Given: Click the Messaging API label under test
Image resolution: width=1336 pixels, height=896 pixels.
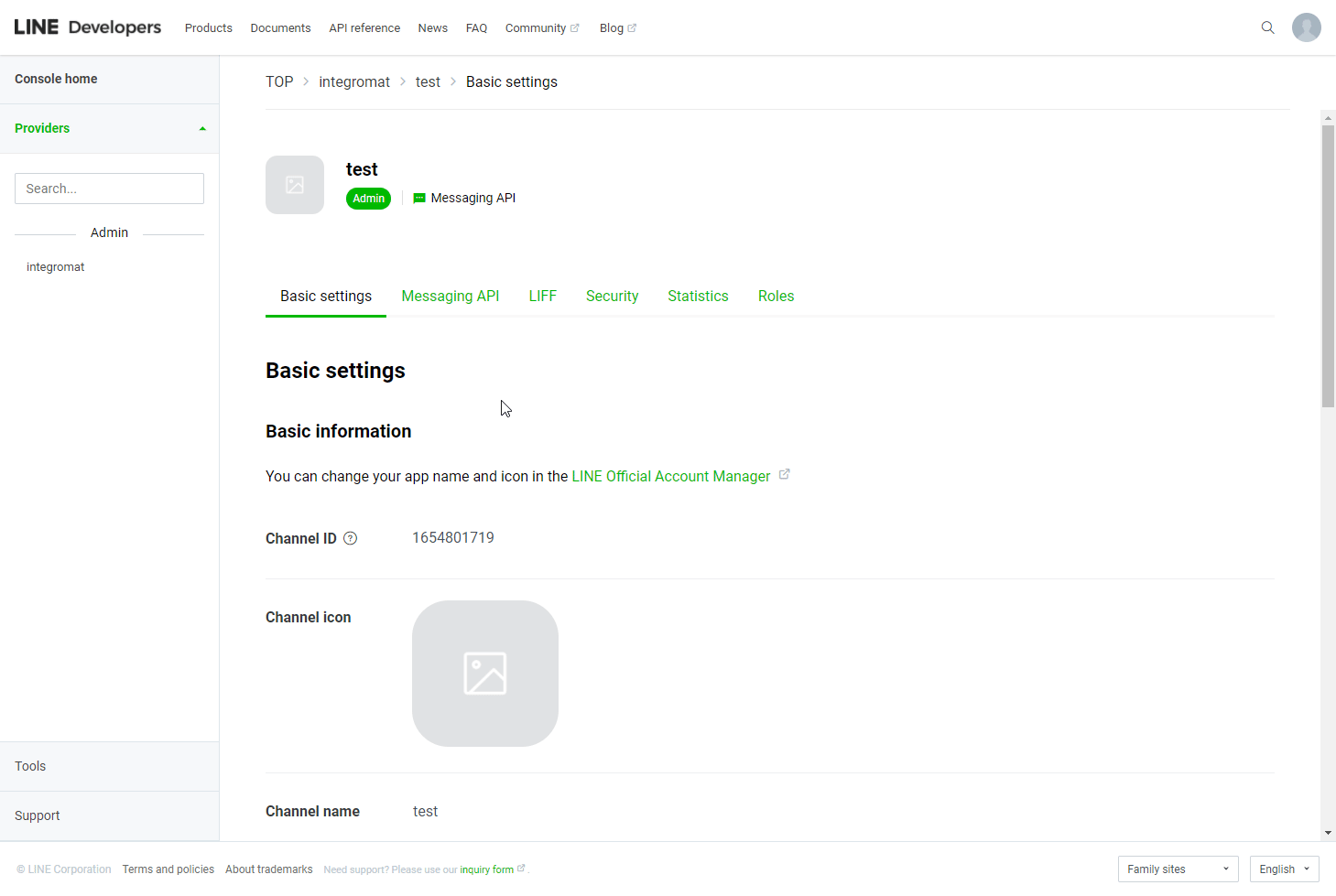Looking at the screenshot, I should pos(473,199).
